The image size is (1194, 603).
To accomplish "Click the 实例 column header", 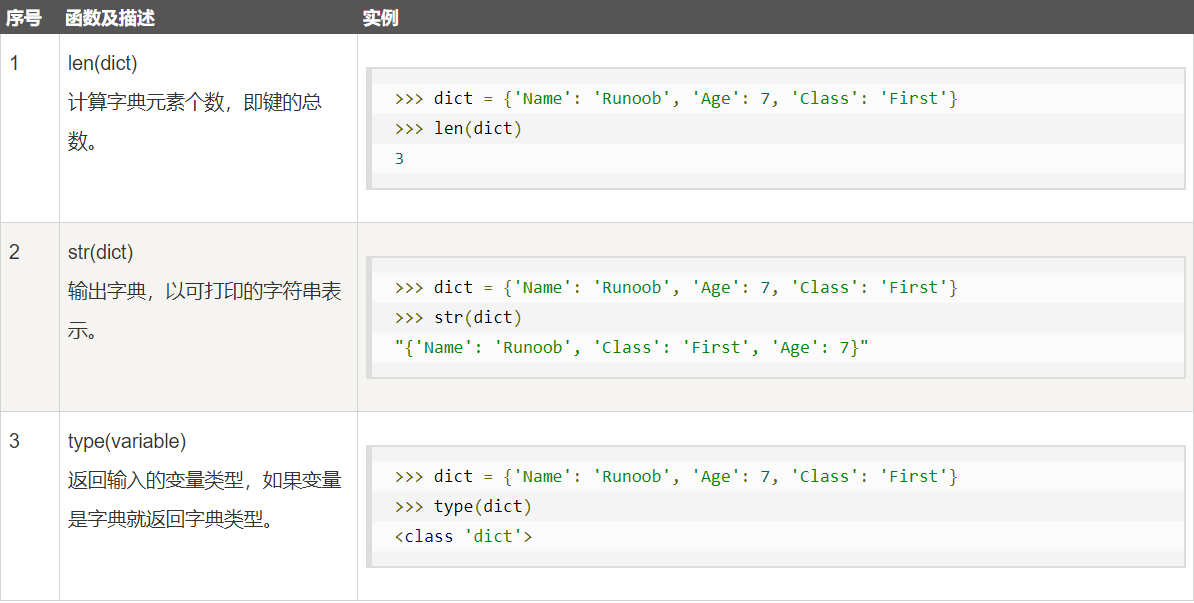I will click(380, 18).
